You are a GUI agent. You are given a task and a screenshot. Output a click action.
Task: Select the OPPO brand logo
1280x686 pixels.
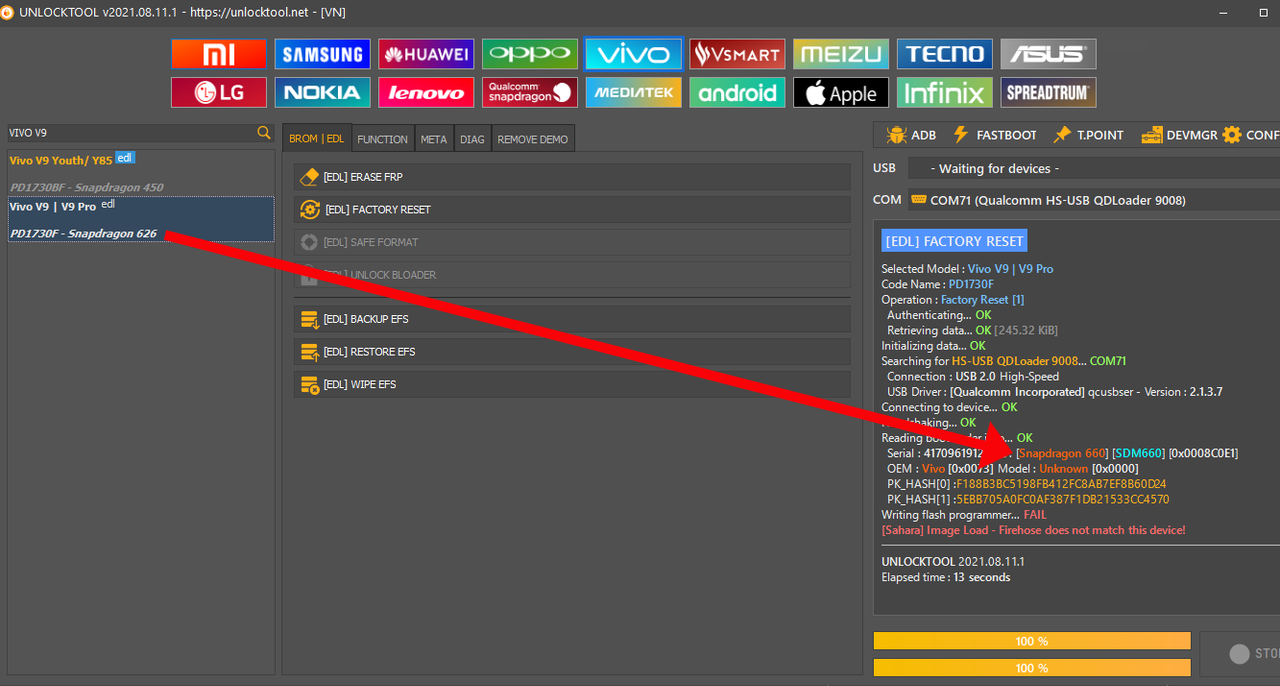[x=530, y=54]
